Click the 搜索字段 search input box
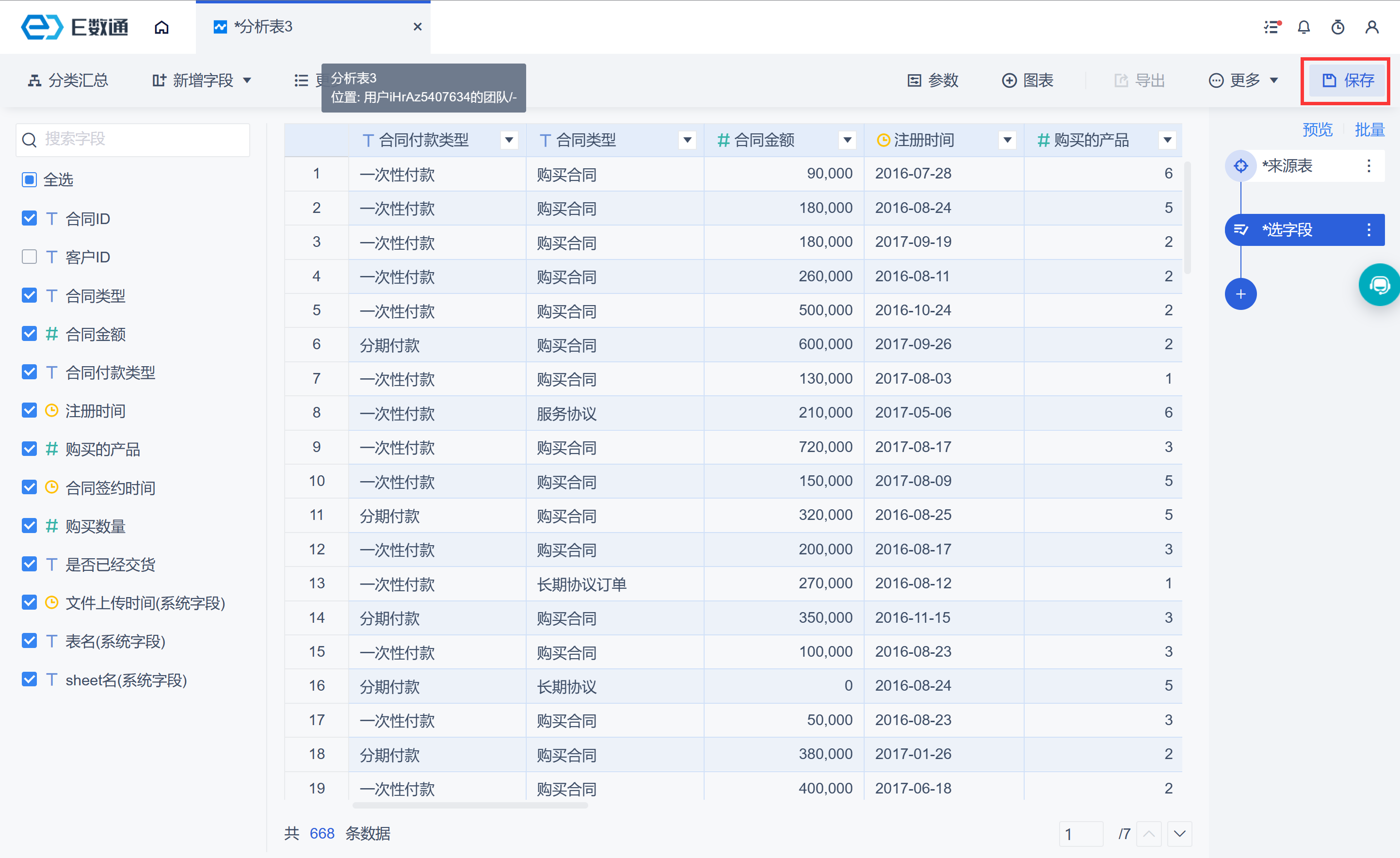 point(133,139)
